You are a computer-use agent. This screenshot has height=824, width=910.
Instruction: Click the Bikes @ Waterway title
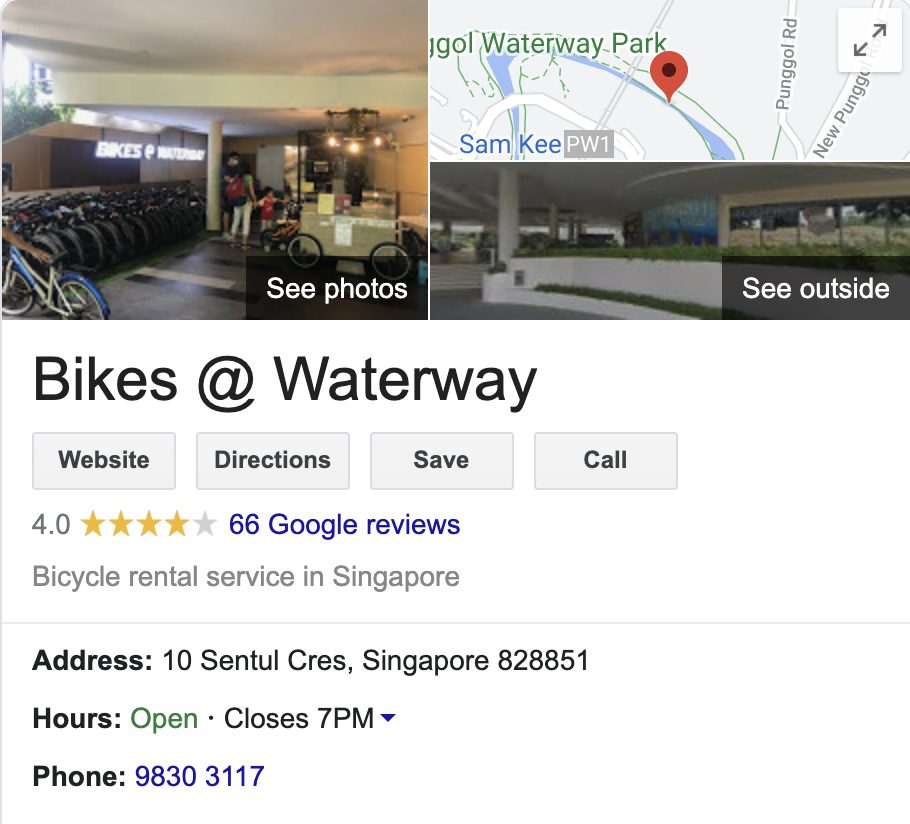click(285, 380)
